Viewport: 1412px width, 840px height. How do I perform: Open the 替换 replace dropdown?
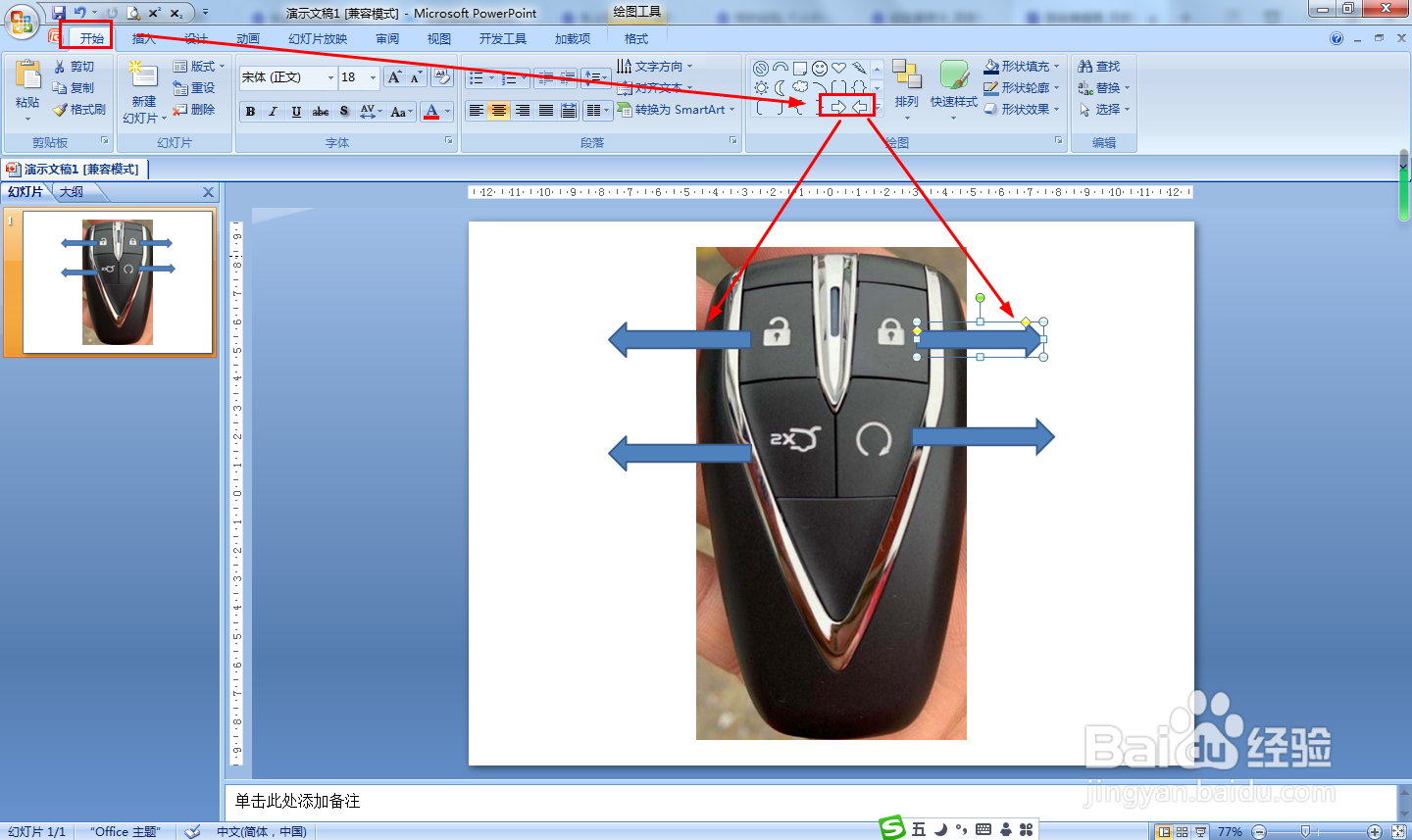point(1103,88)
